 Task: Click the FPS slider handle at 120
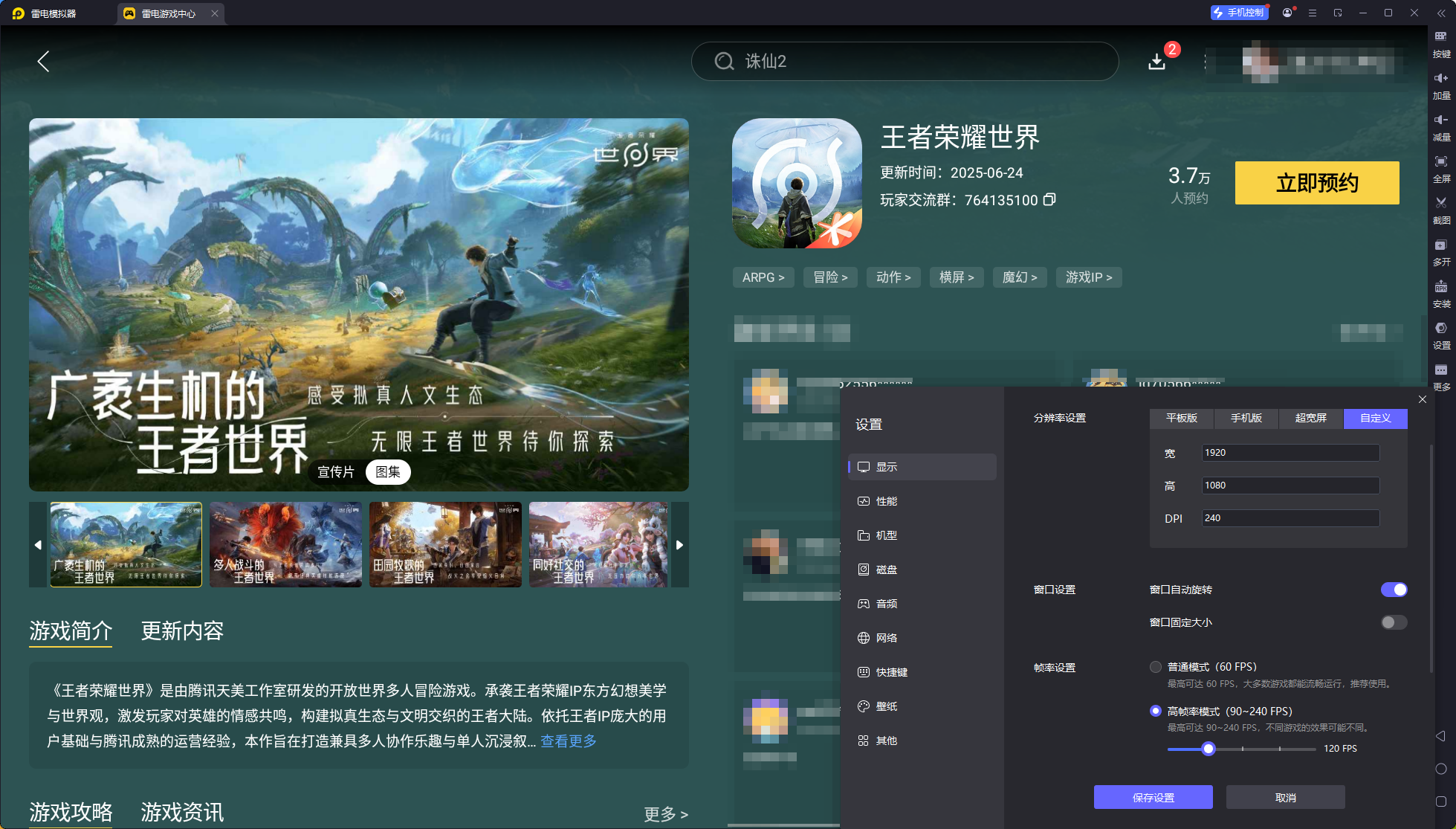point(1209,749)
